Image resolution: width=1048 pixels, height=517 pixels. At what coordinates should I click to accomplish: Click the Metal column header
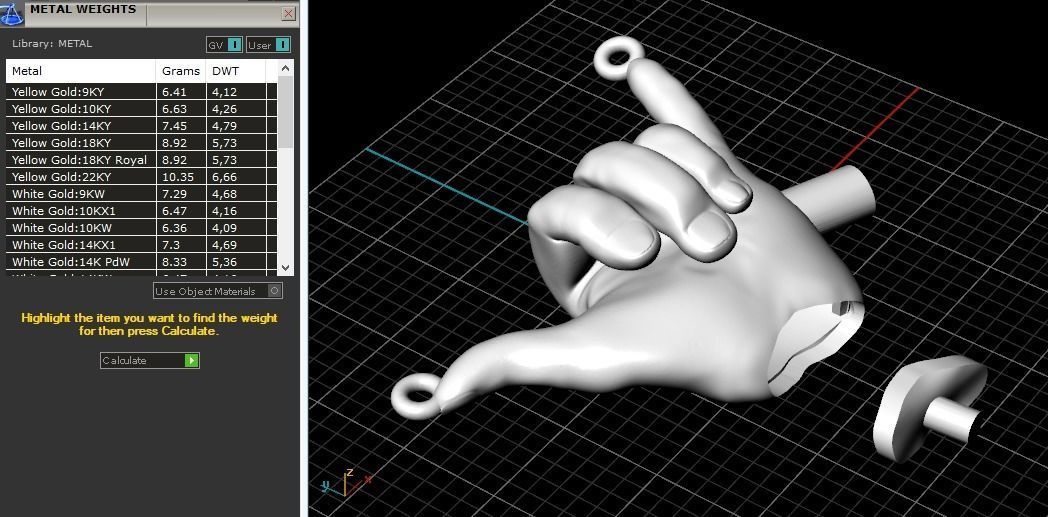[81, 71]
